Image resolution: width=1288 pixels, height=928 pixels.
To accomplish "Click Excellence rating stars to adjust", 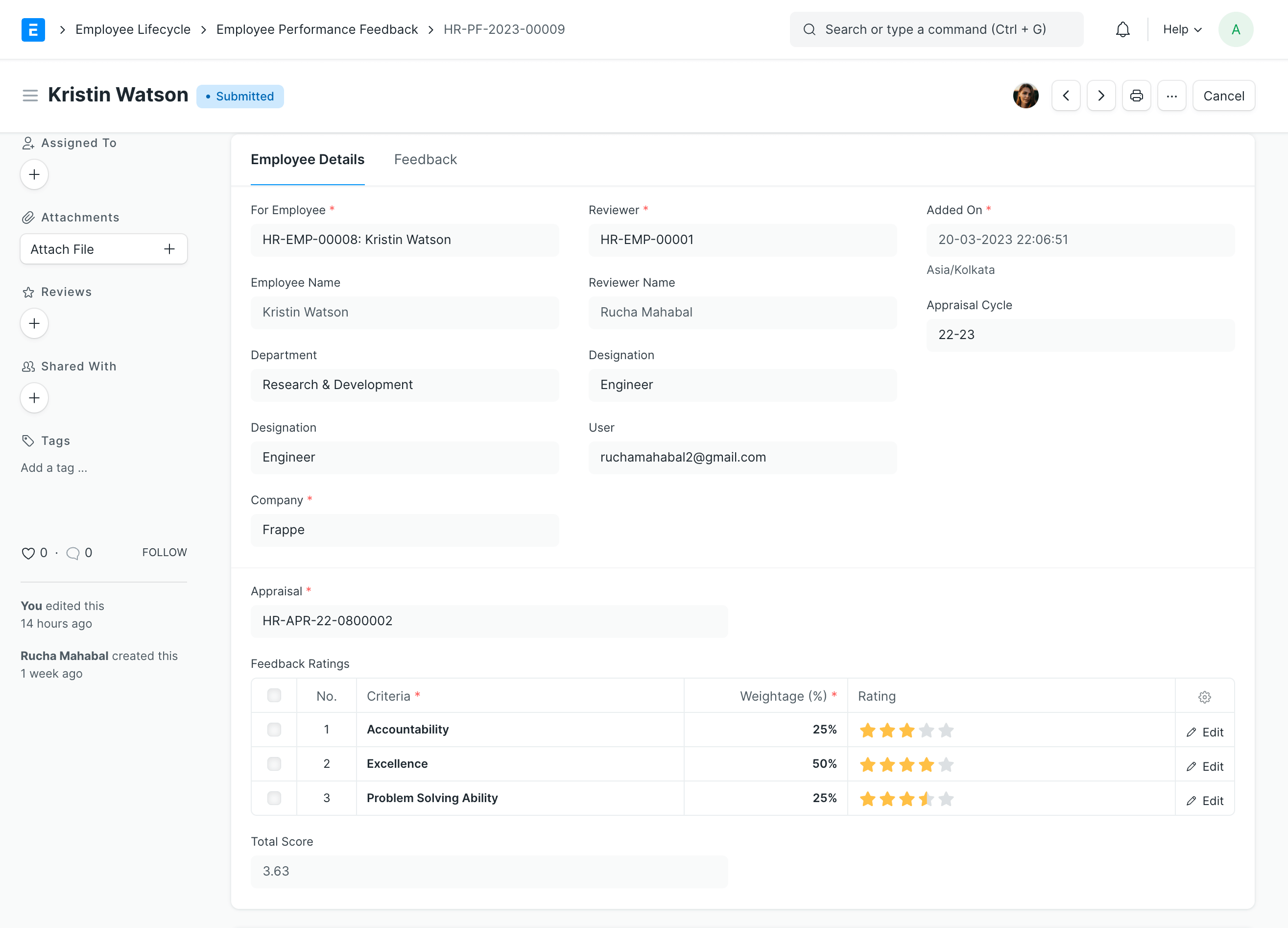I will [x=905, y=764].
